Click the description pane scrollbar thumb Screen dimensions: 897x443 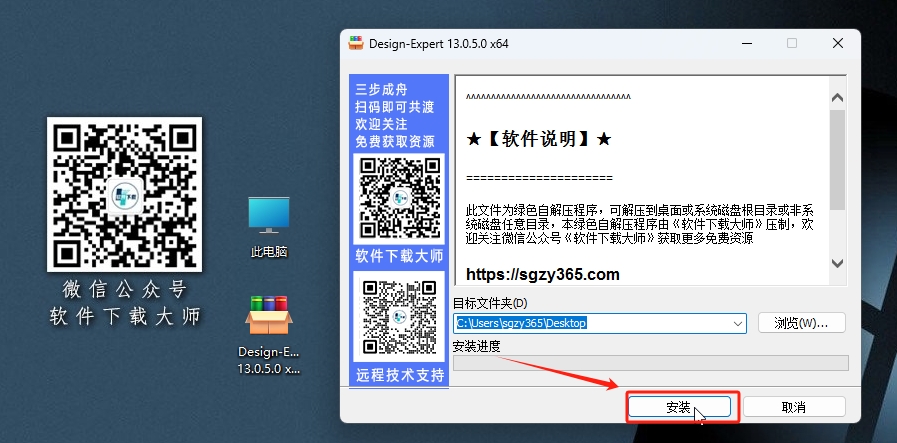838,160
